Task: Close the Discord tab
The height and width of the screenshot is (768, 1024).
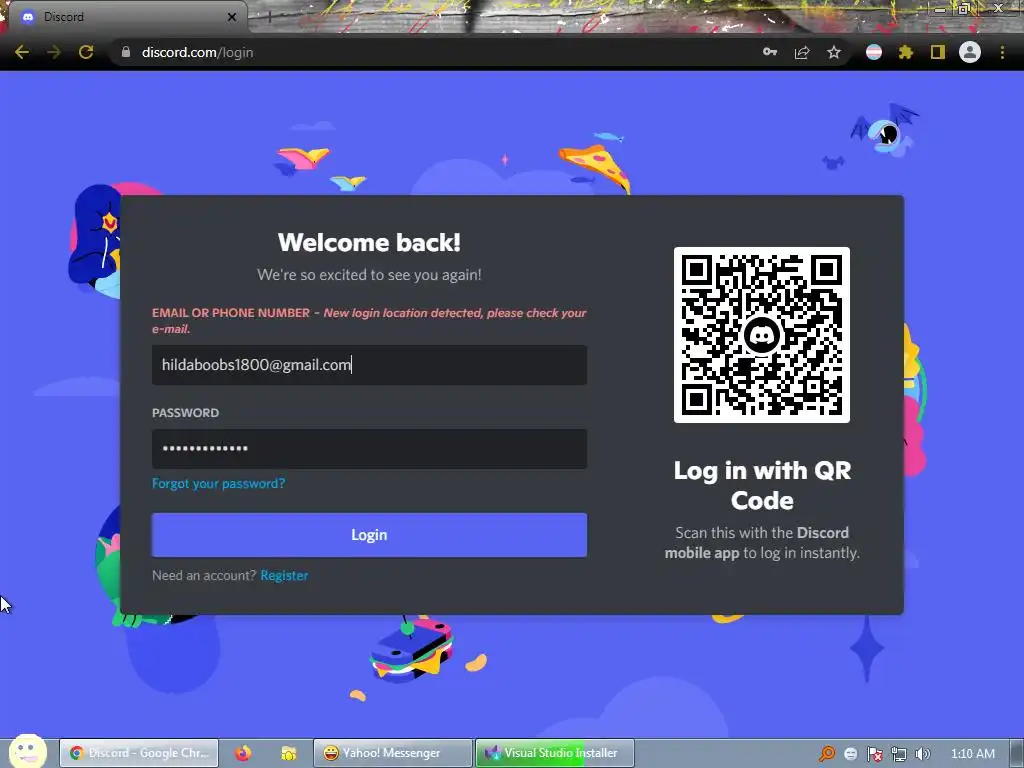Action: pyautogui.click(x=232, y=17)
